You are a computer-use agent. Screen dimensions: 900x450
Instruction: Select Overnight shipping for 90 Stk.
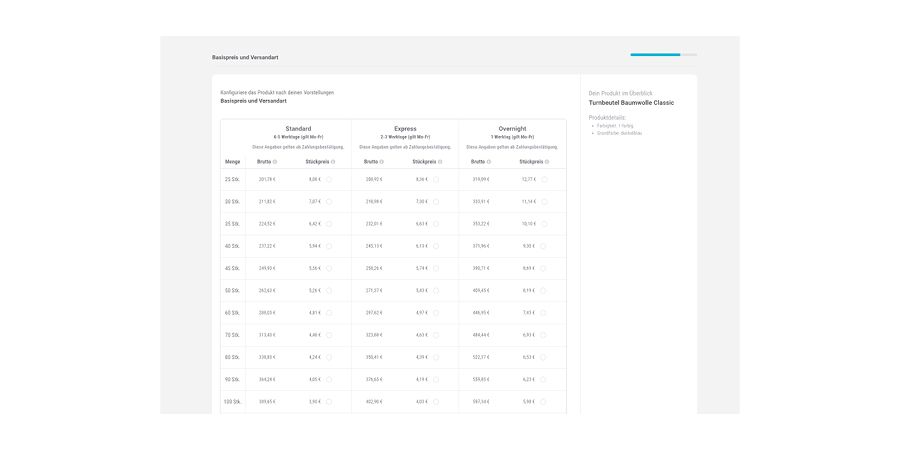[544, 379]
